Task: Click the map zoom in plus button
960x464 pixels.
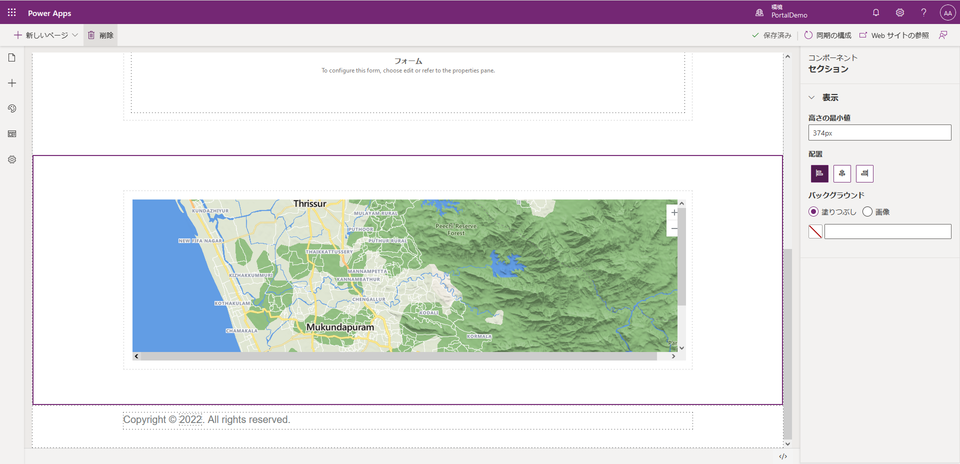Action: [x=674, y=212]
